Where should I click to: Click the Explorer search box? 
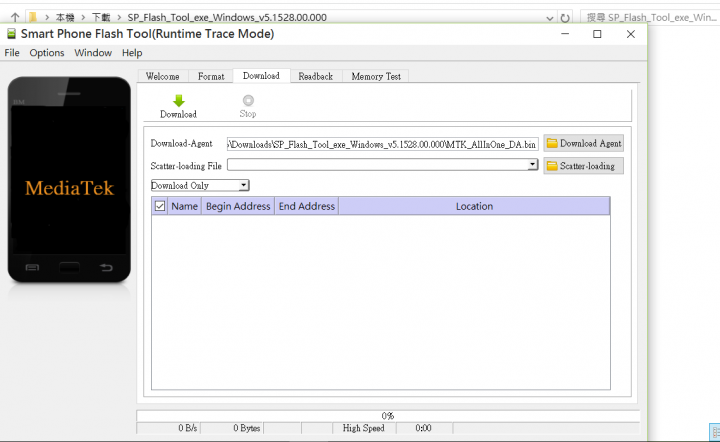pyautogui.click(x=650, y=17)
